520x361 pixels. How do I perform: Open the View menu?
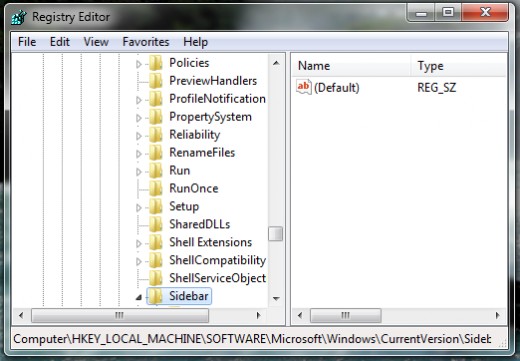(x=96, y=42)
